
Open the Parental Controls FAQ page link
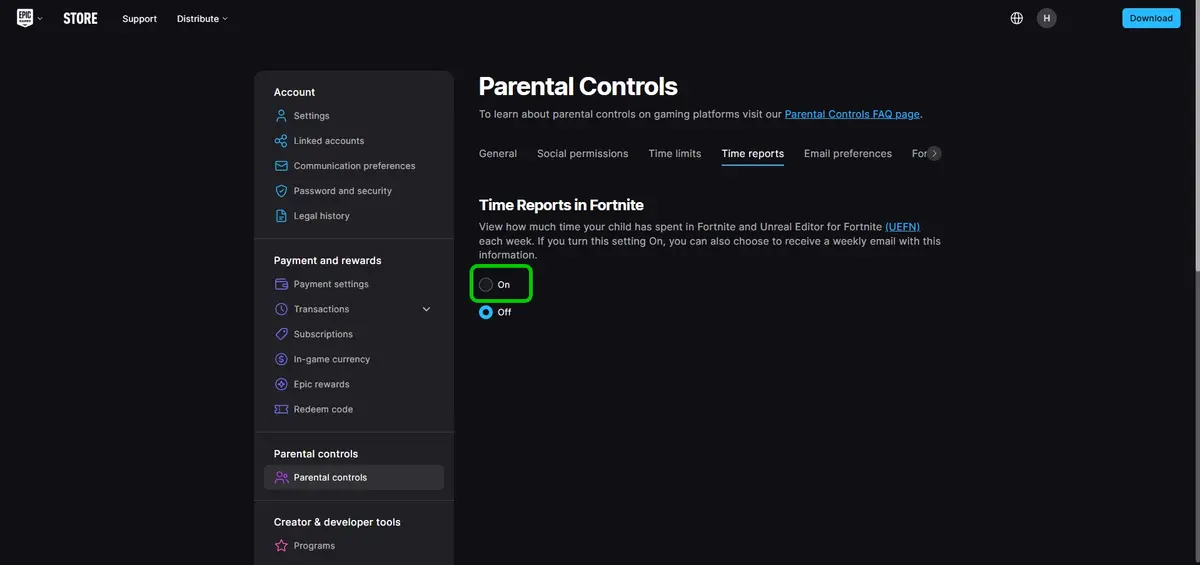pyautogui.click(x=852, y=114)
